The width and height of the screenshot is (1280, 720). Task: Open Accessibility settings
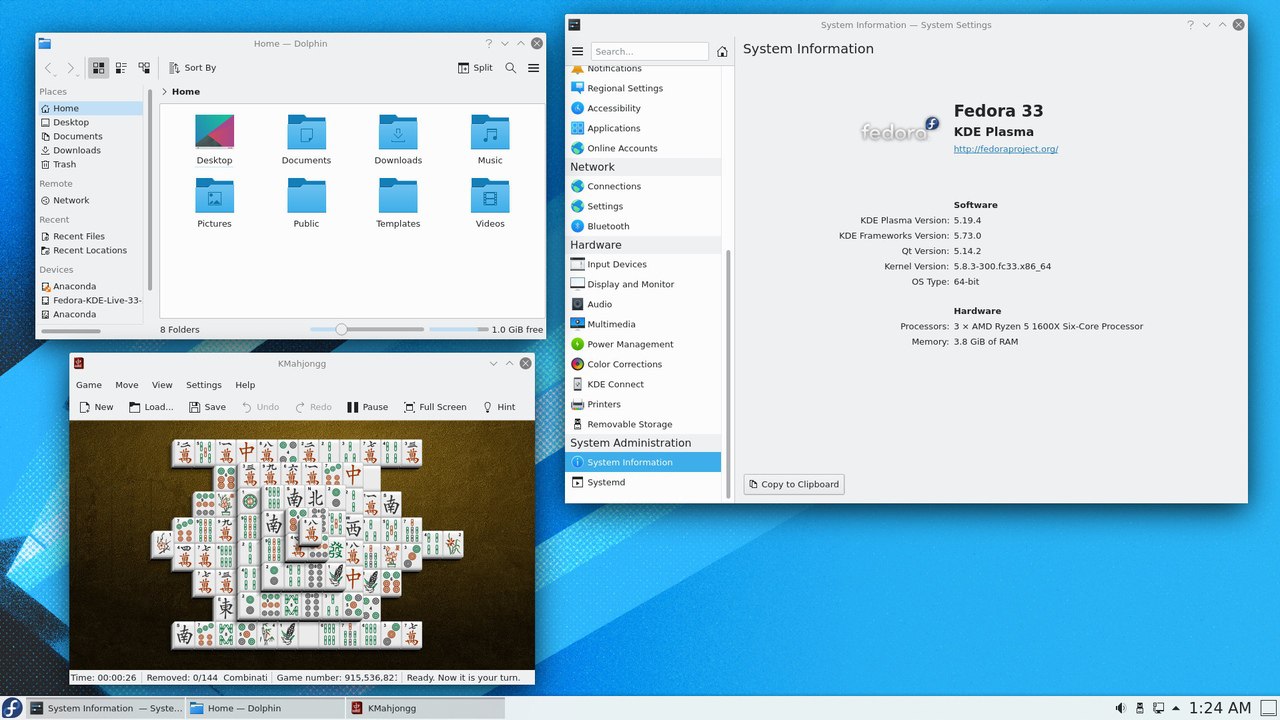pyautogui.click(x=643, y=108)
